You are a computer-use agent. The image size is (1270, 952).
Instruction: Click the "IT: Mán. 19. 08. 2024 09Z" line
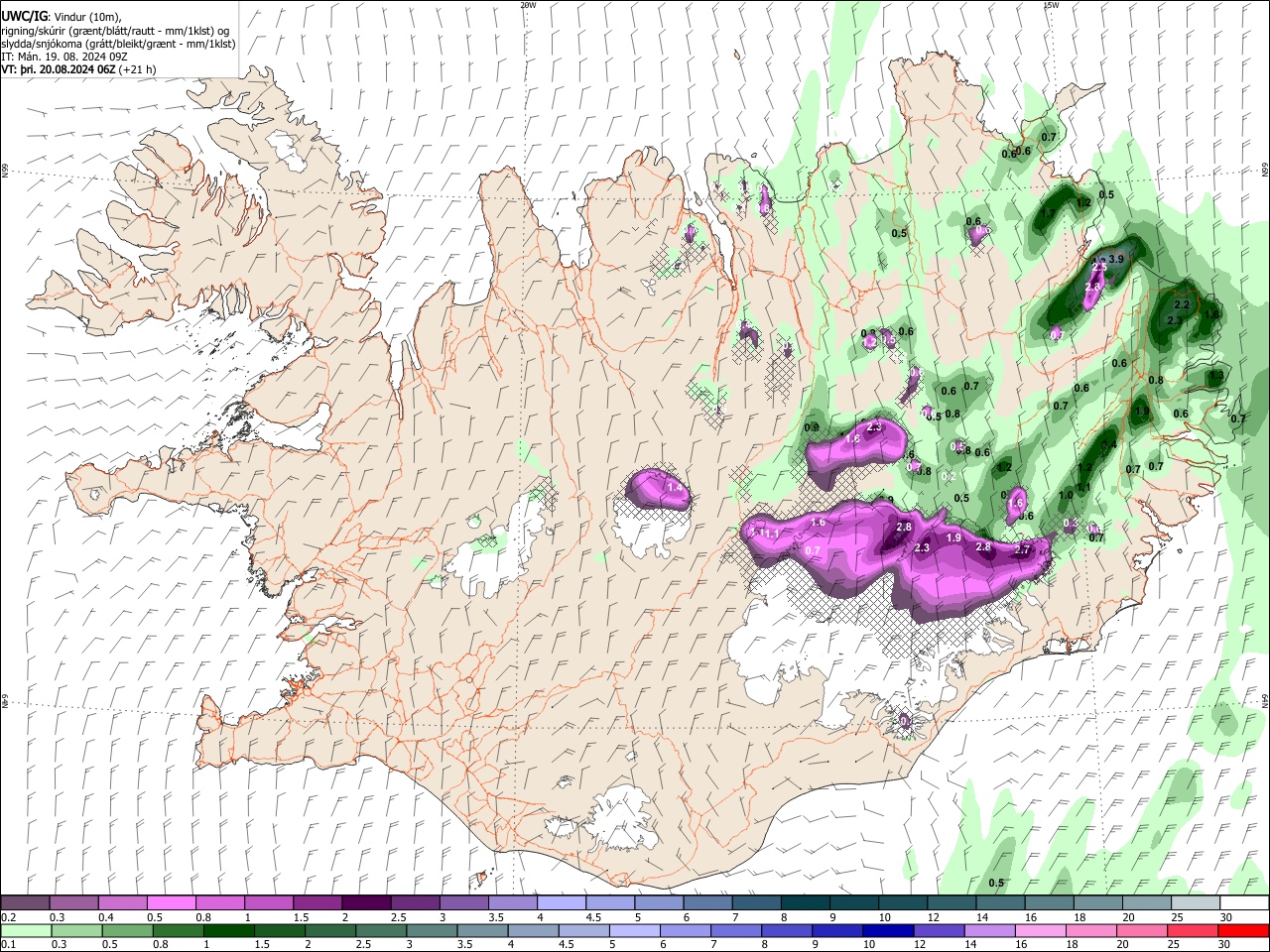point(64,57)
